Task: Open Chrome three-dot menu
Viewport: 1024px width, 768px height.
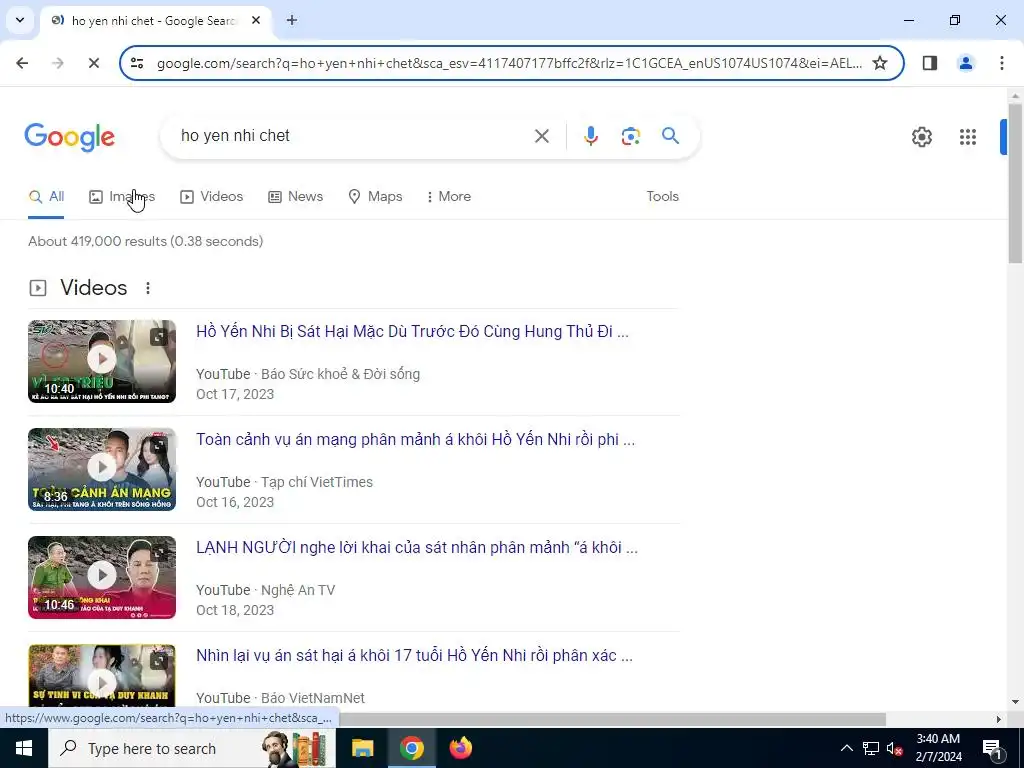Action: (x=1001, y=63)
